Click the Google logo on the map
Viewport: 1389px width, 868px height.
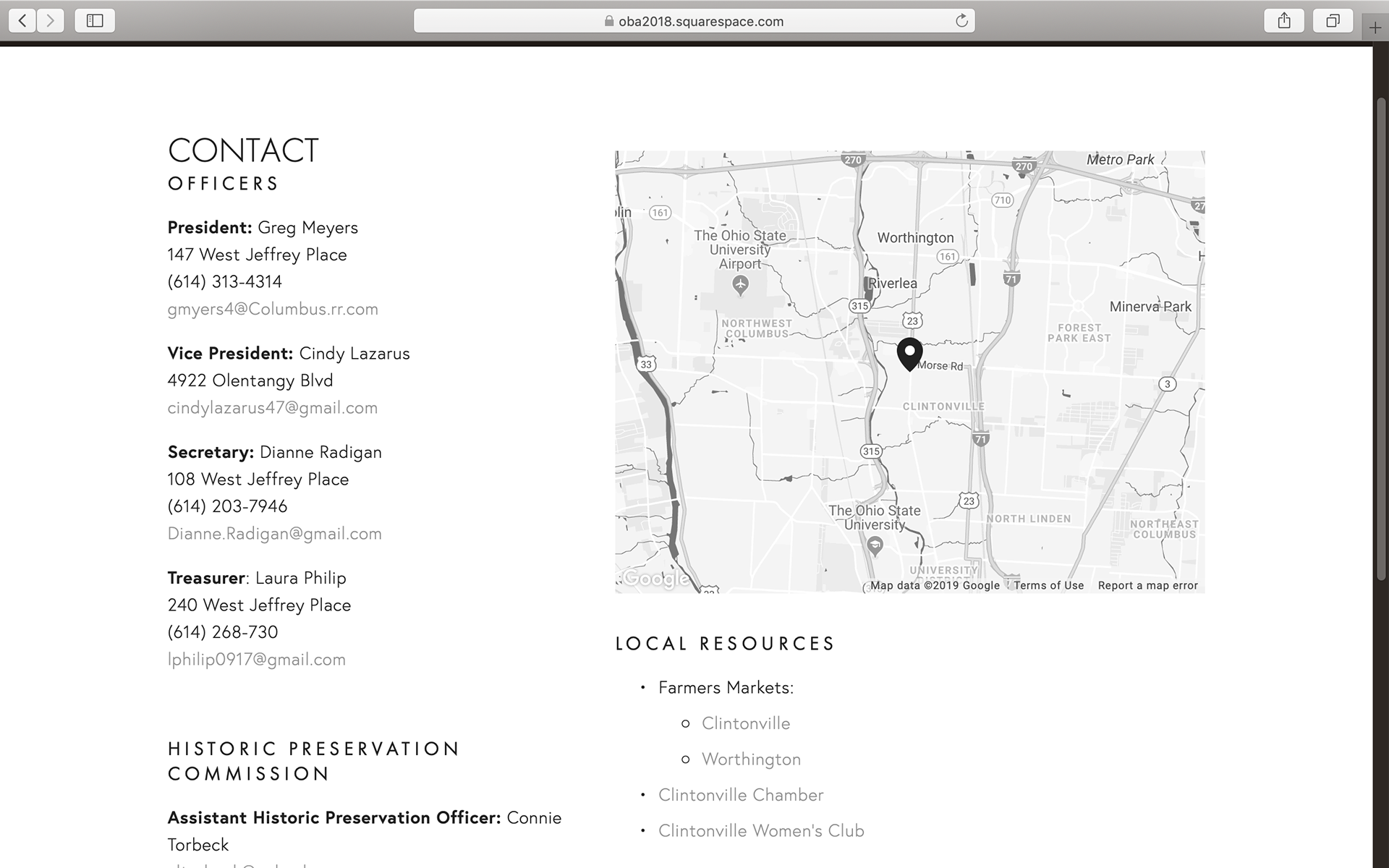tap(656, 579)
